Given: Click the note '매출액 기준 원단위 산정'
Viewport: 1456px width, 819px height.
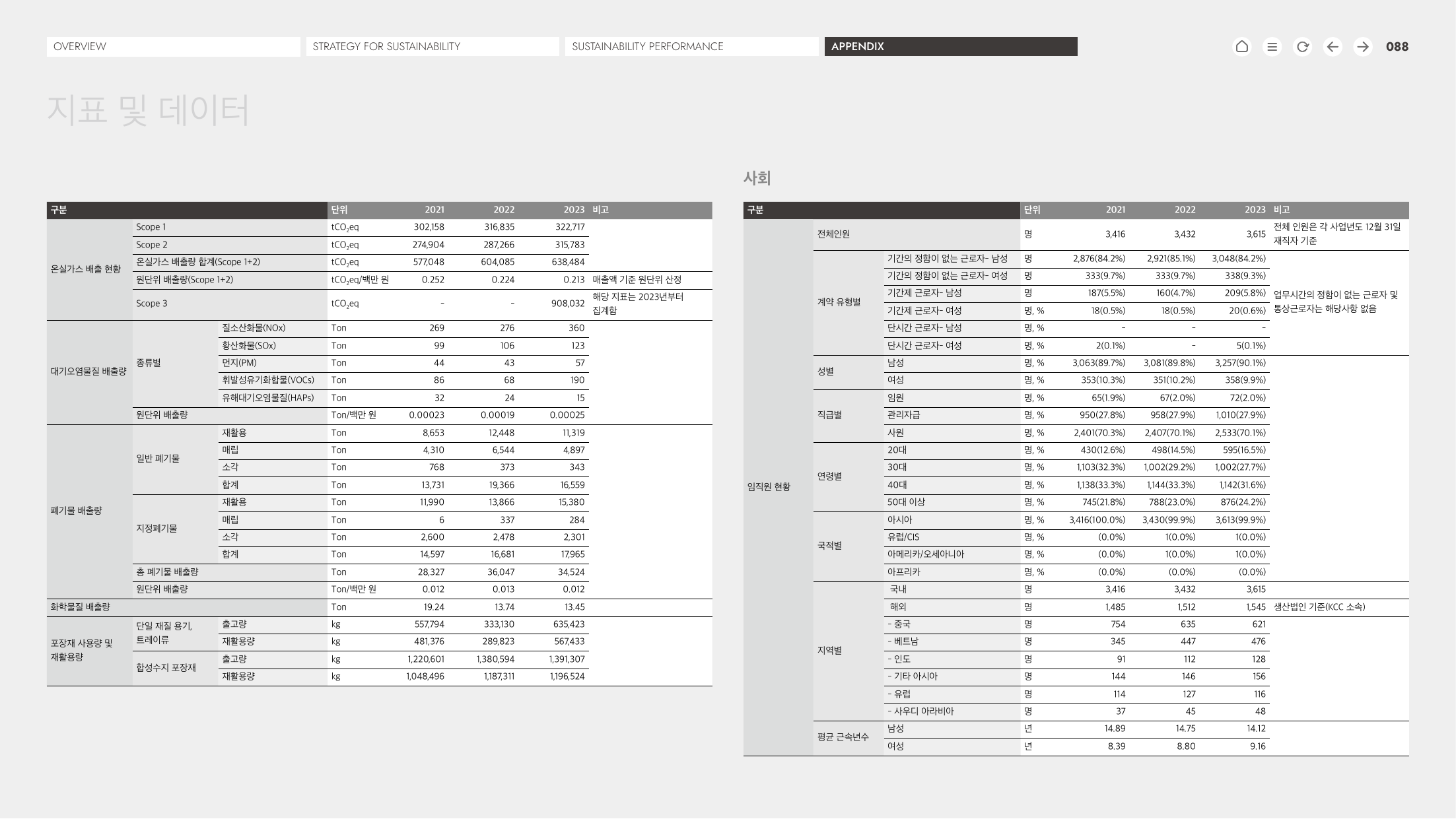Looking at the screenshot, I should (637, 280).
